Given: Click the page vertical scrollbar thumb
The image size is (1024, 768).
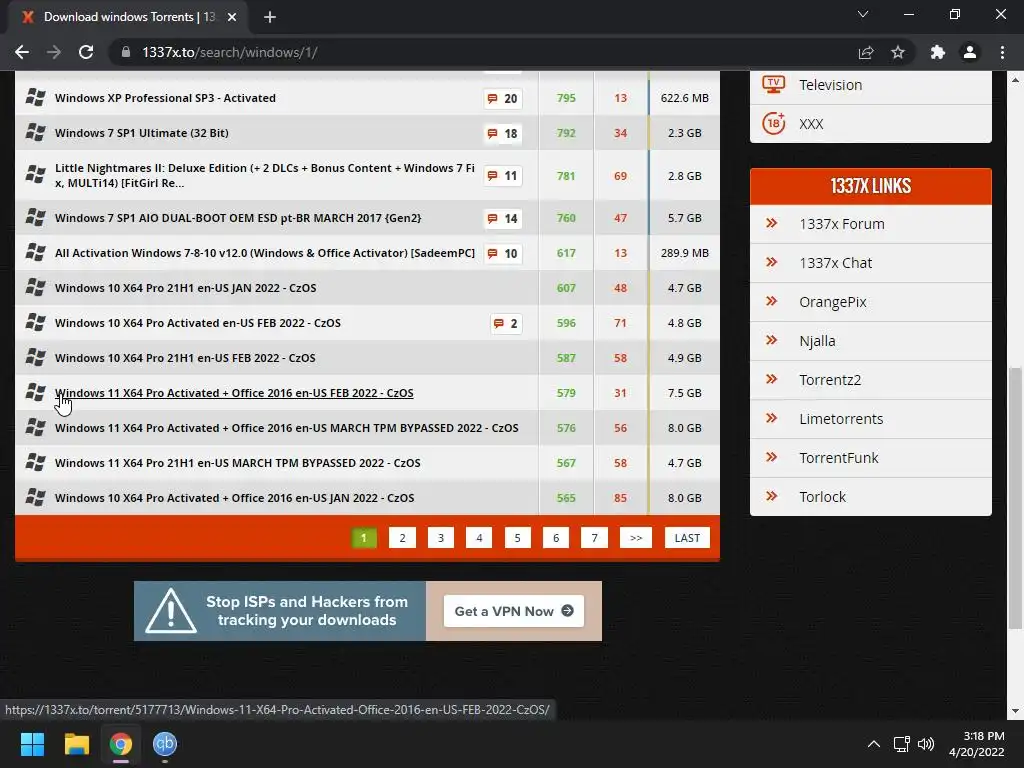Looking at the screenshot, I should [x=1014, y=498].
